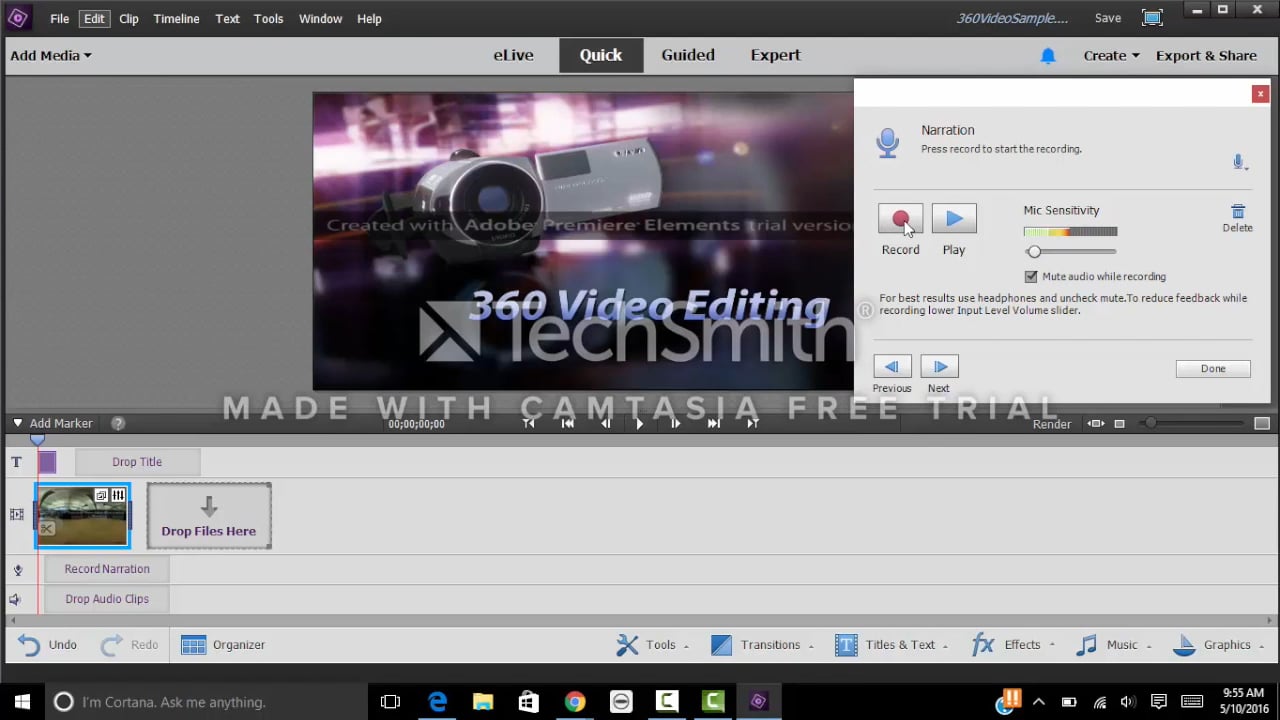Click Save in the title bar

click(1108, 18)
